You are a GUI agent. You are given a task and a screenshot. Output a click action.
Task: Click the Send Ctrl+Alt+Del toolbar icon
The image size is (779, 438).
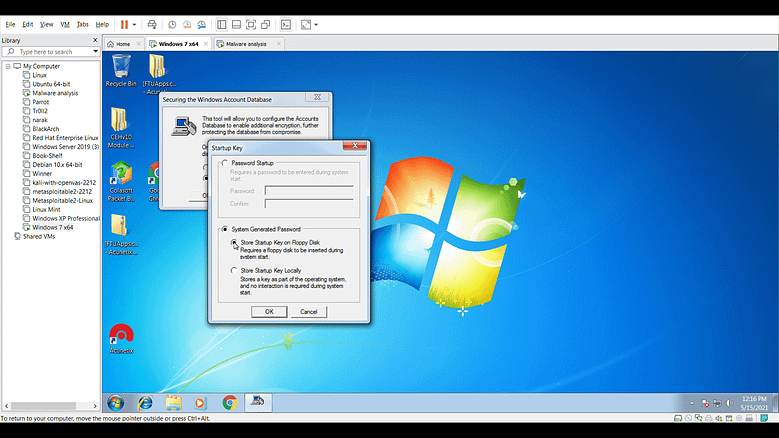click(x=152, y=24)
